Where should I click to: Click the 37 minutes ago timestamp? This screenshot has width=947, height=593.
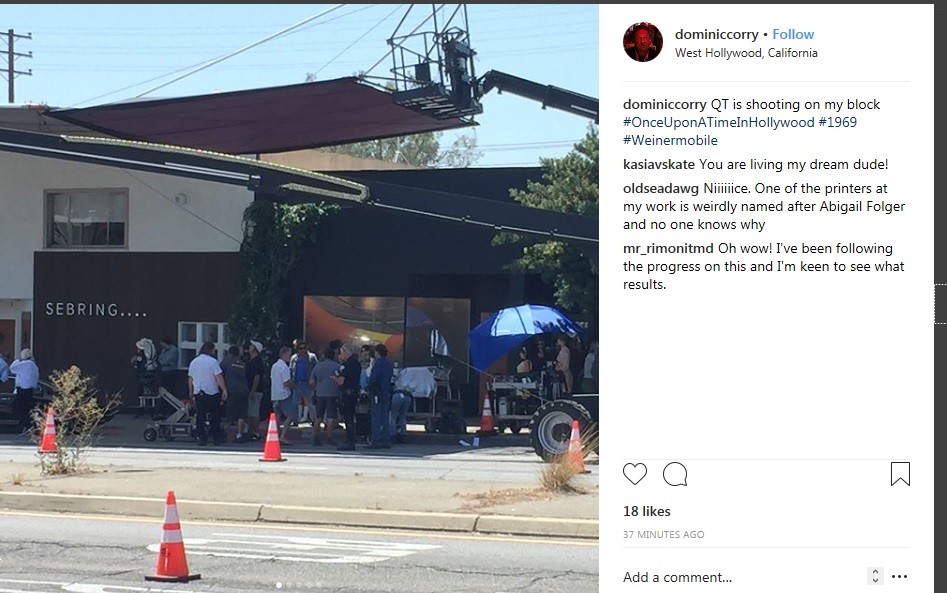663,534
